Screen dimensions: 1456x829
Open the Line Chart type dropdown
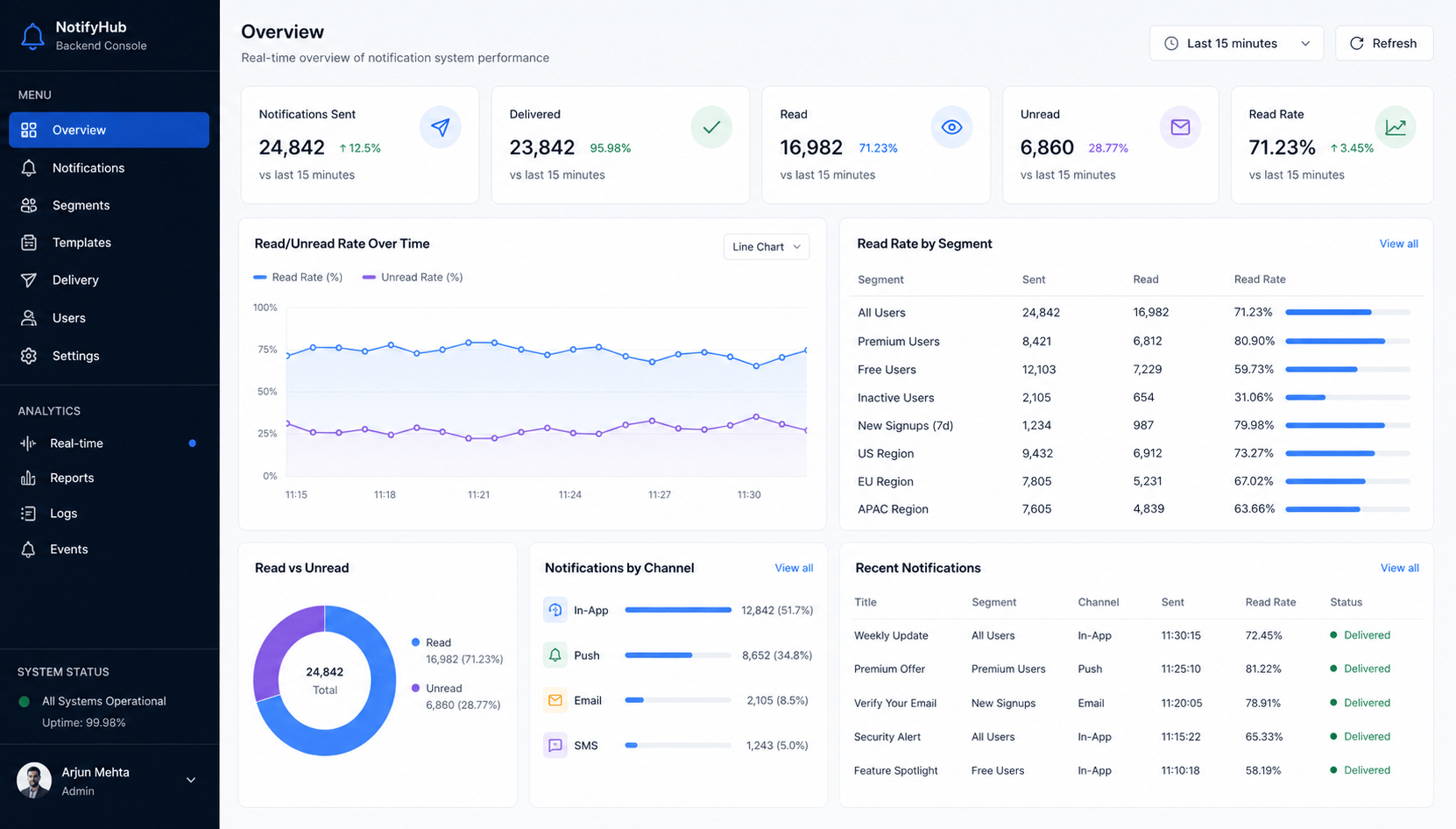[767, 247]
